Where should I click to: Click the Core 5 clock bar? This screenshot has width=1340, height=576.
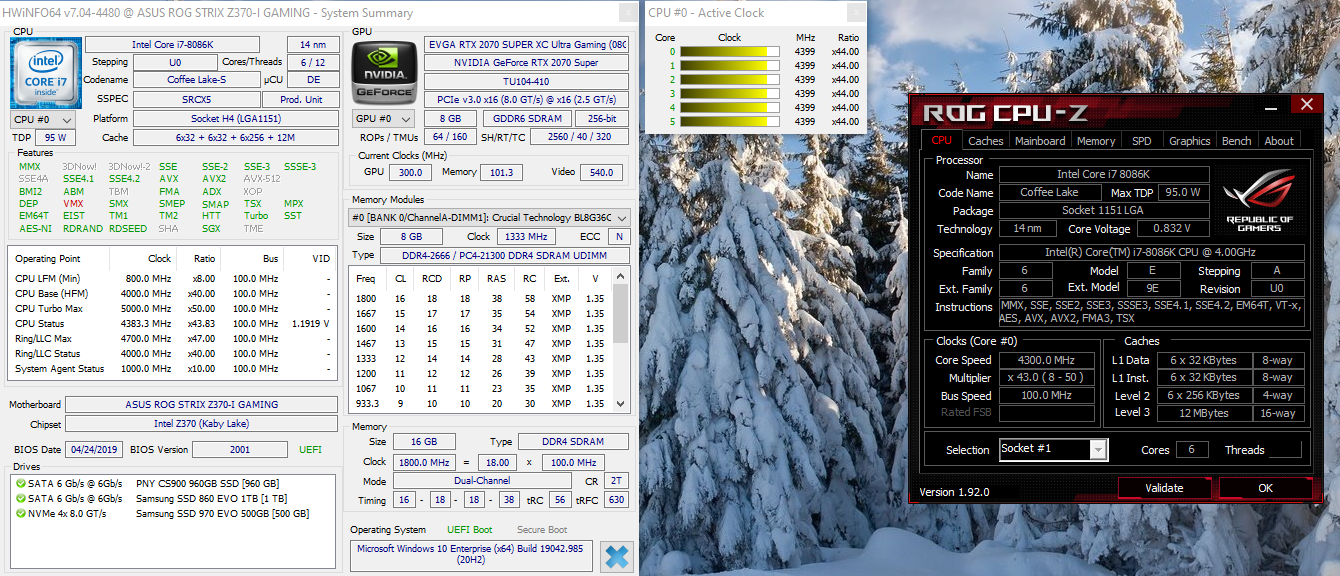pos(729,121)
